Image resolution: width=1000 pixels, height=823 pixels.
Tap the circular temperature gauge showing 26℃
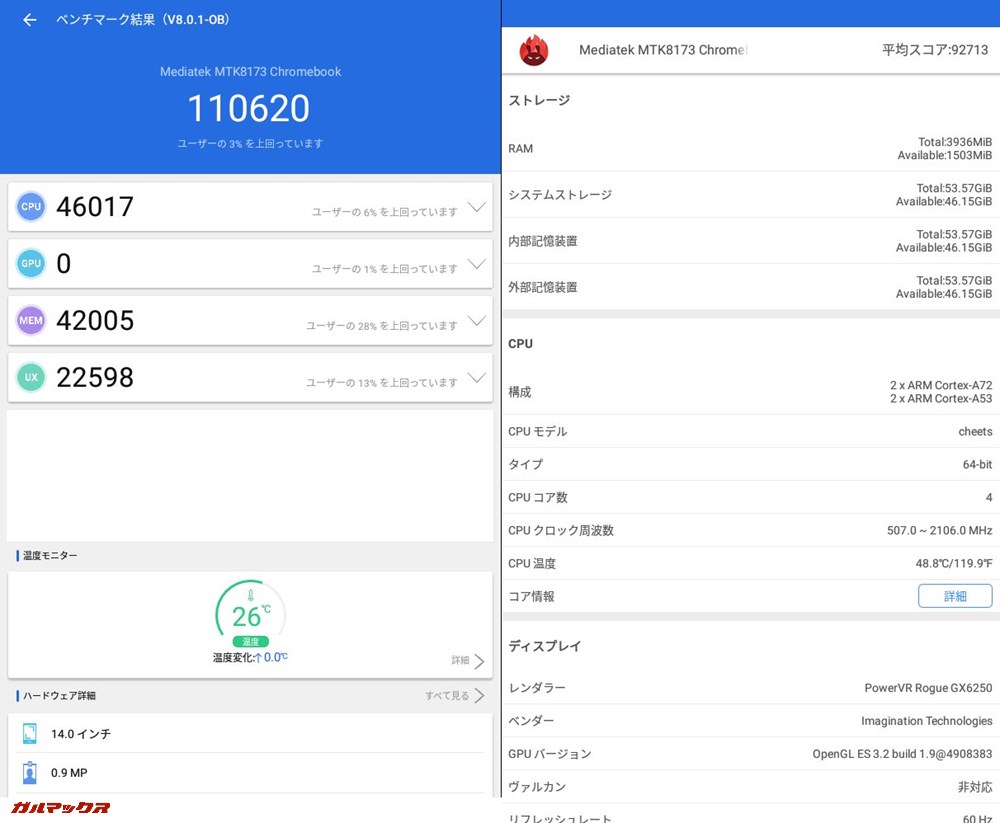click(249, 610)
